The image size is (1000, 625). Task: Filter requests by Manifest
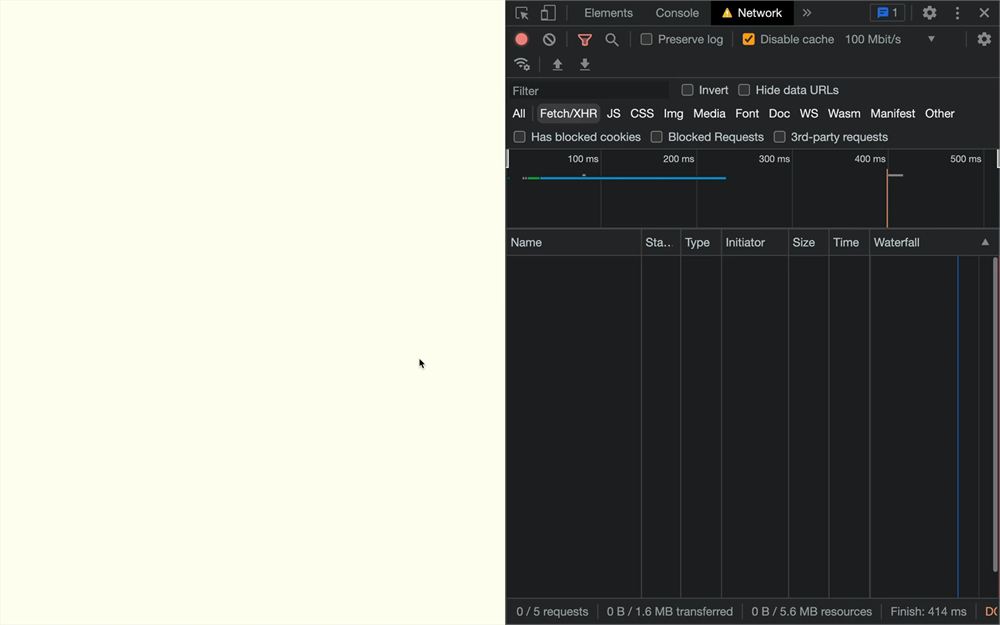[x=893, y=114]
